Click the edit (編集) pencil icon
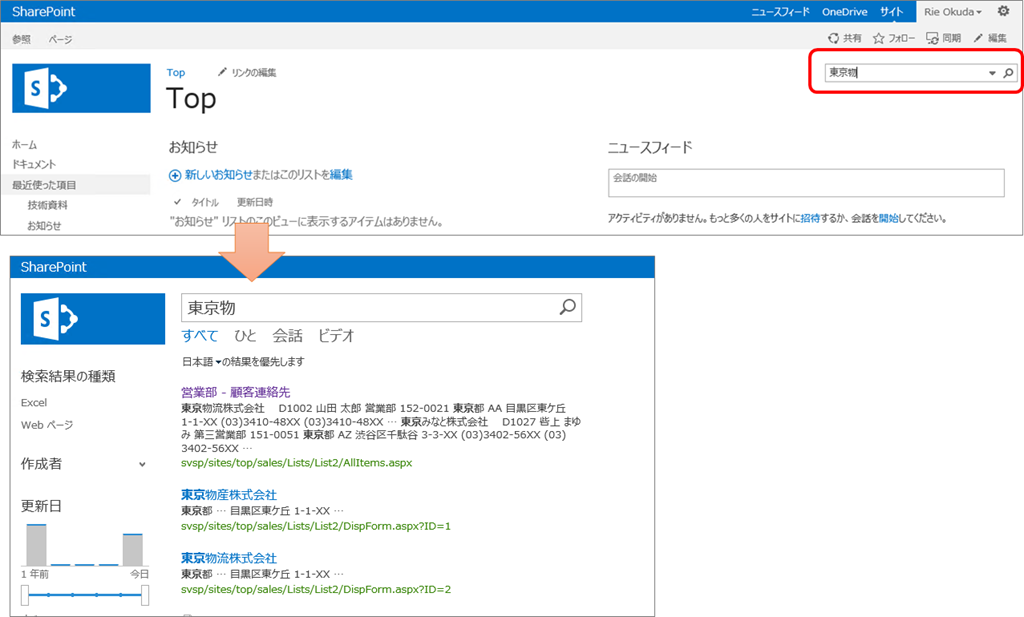Image resolution: width=1024 pixels, height=617 pixels. [x=978, y=38]
